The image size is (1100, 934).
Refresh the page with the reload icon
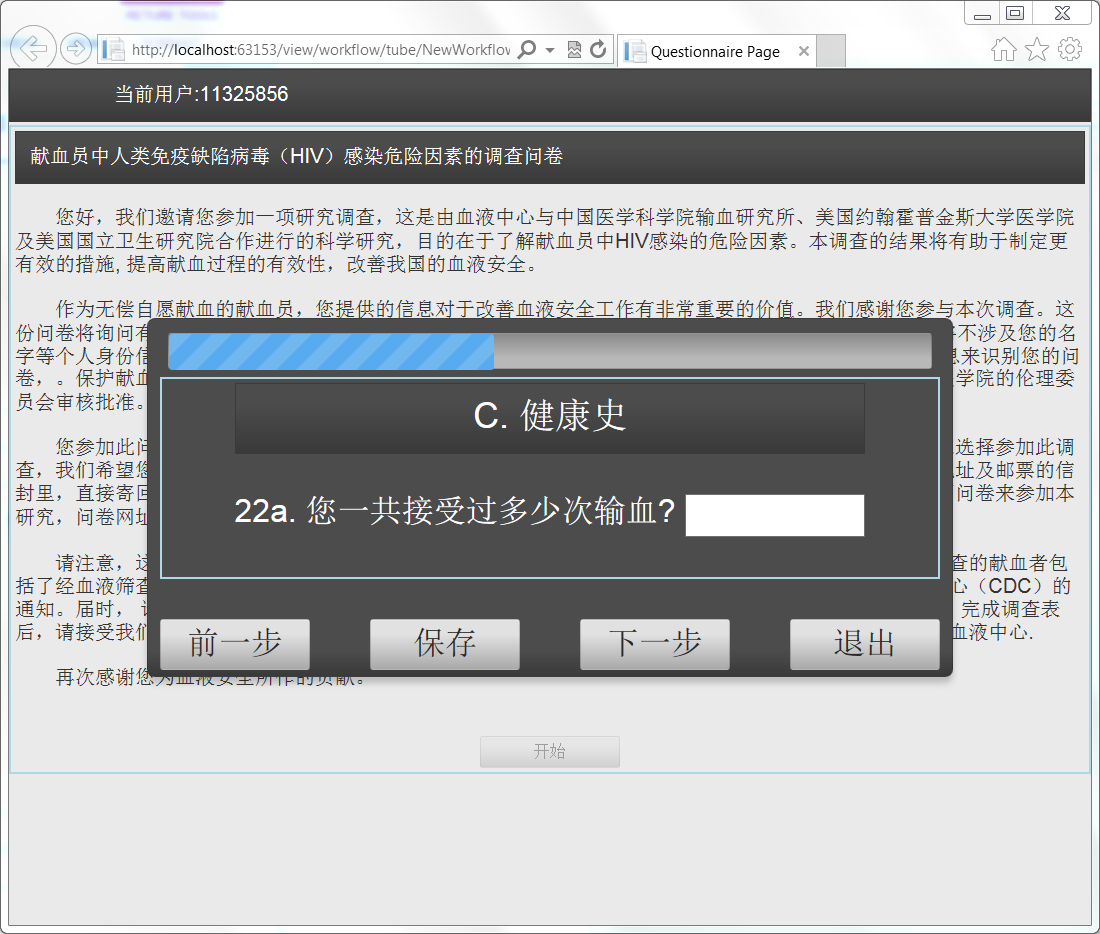coord(598,49)
